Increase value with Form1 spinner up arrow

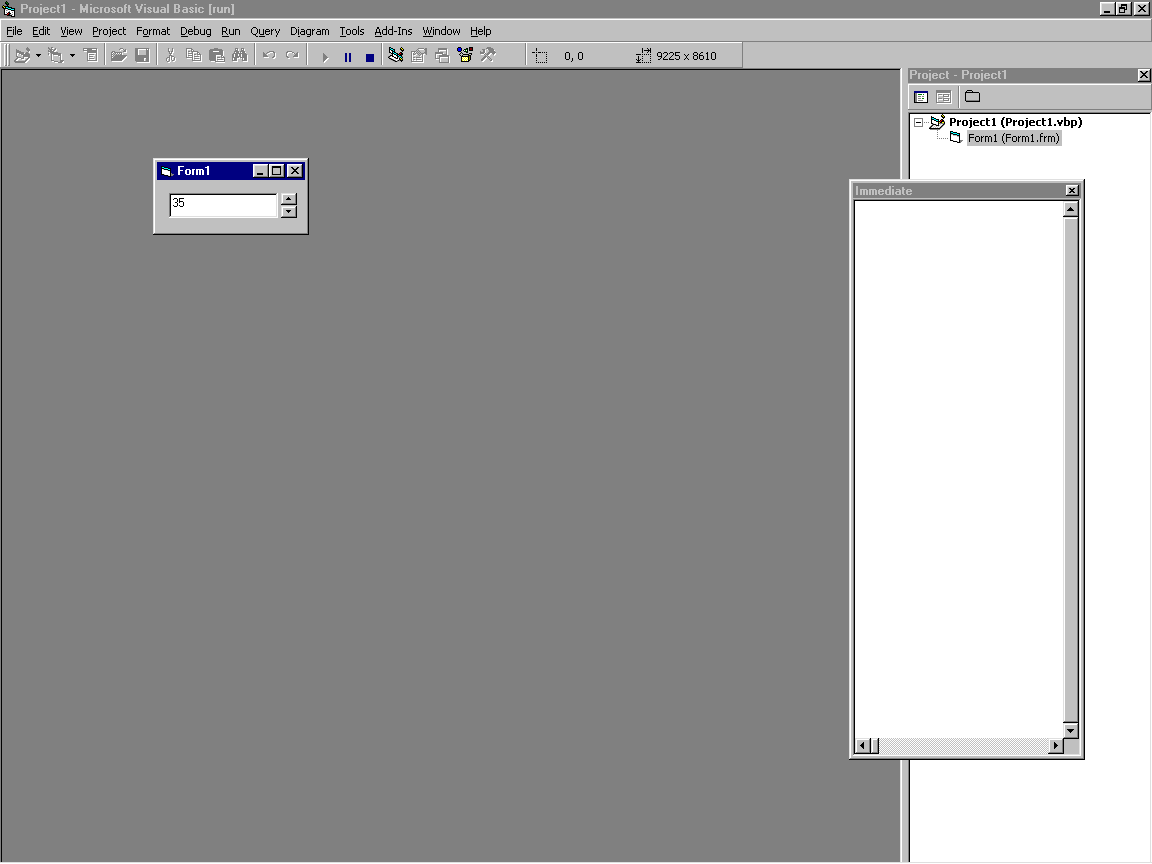[x=289, y=199]
